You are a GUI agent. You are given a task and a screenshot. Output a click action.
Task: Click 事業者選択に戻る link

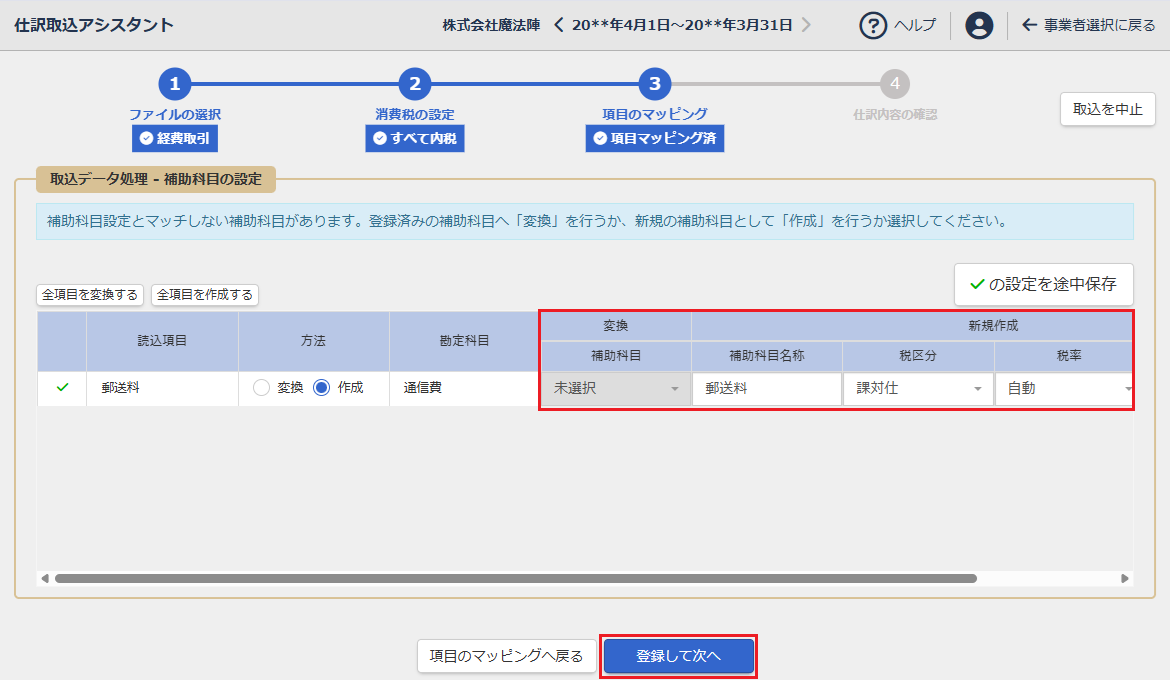tap(1089, 25)
